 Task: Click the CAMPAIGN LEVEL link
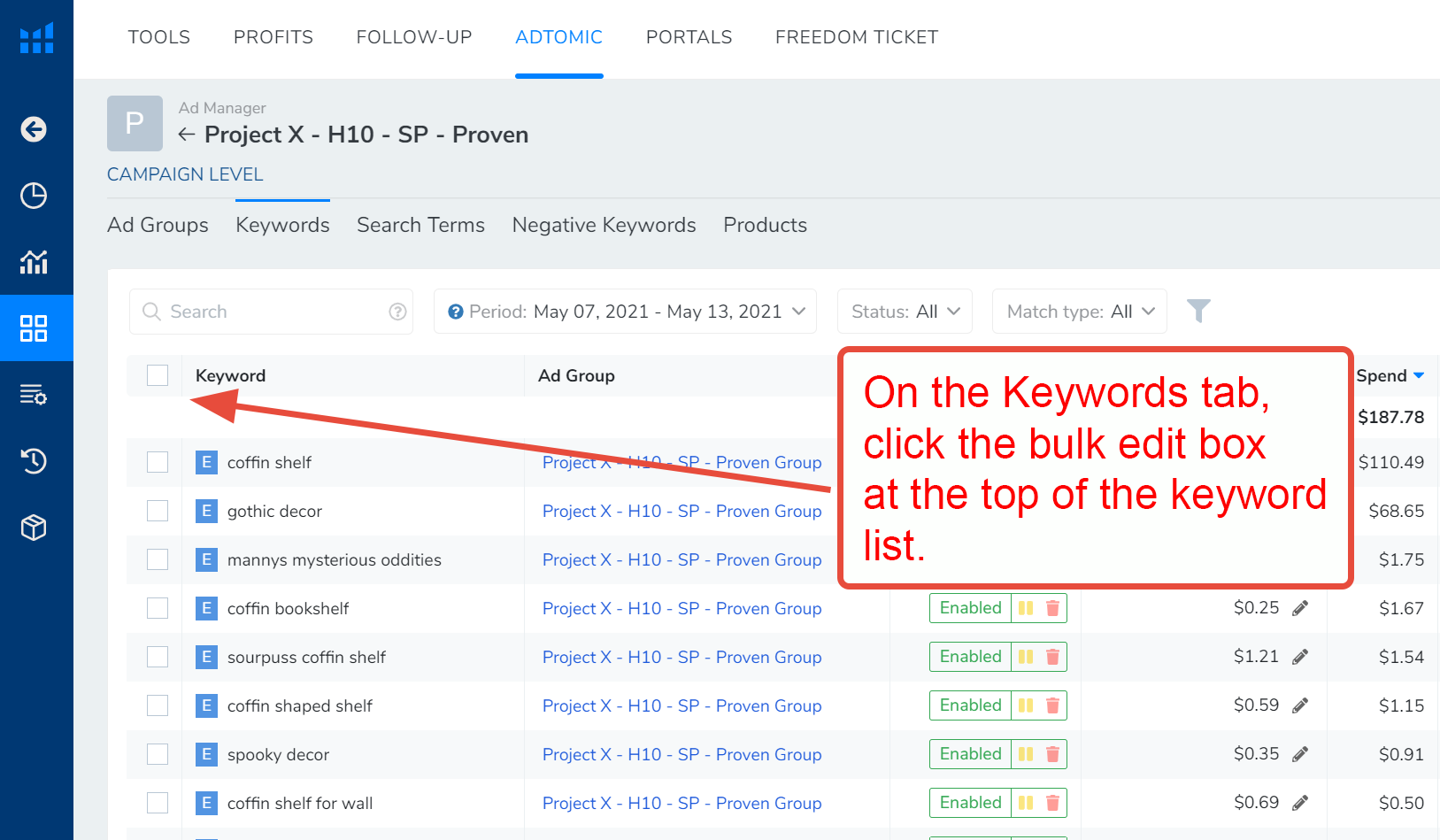(185, 174)
